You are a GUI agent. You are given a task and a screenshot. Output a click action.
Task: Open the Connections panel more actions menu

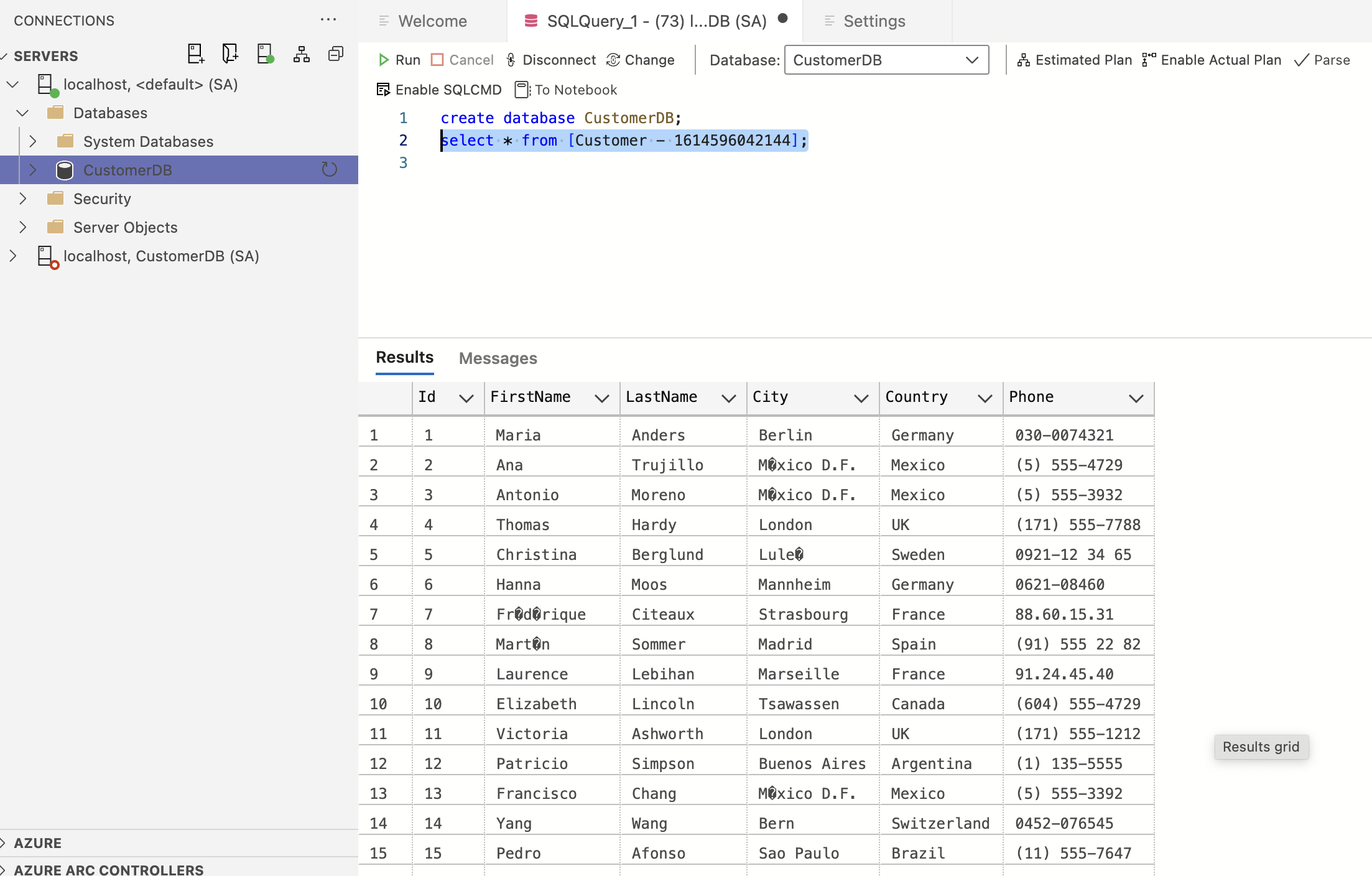click(x=328, y=21)
